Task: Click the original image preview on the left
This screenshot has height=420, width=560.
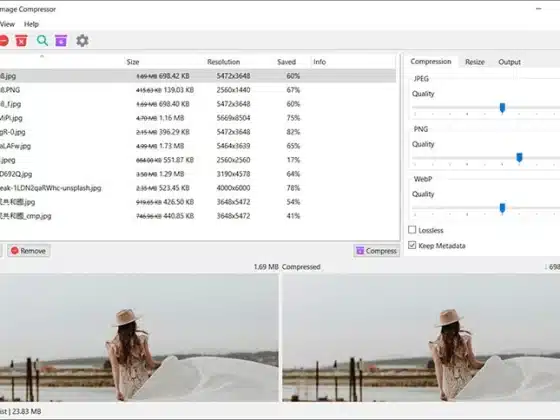Action: tap(139, 338)
